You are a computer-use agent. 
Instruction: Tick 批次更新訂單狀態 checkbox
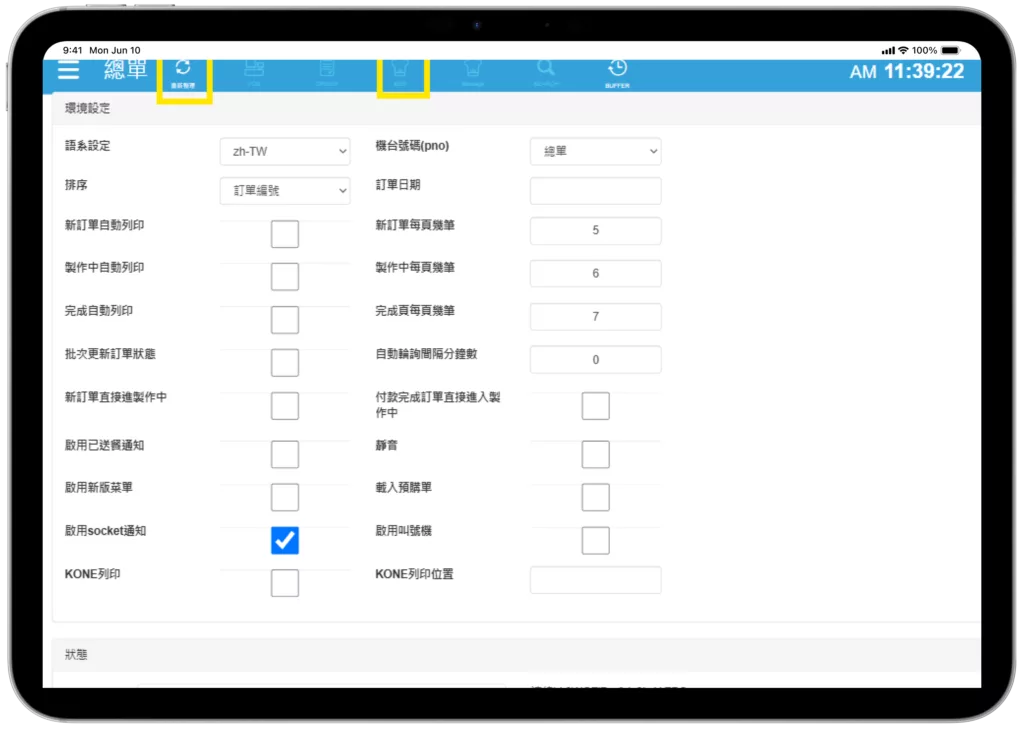[x=285, y=363]
